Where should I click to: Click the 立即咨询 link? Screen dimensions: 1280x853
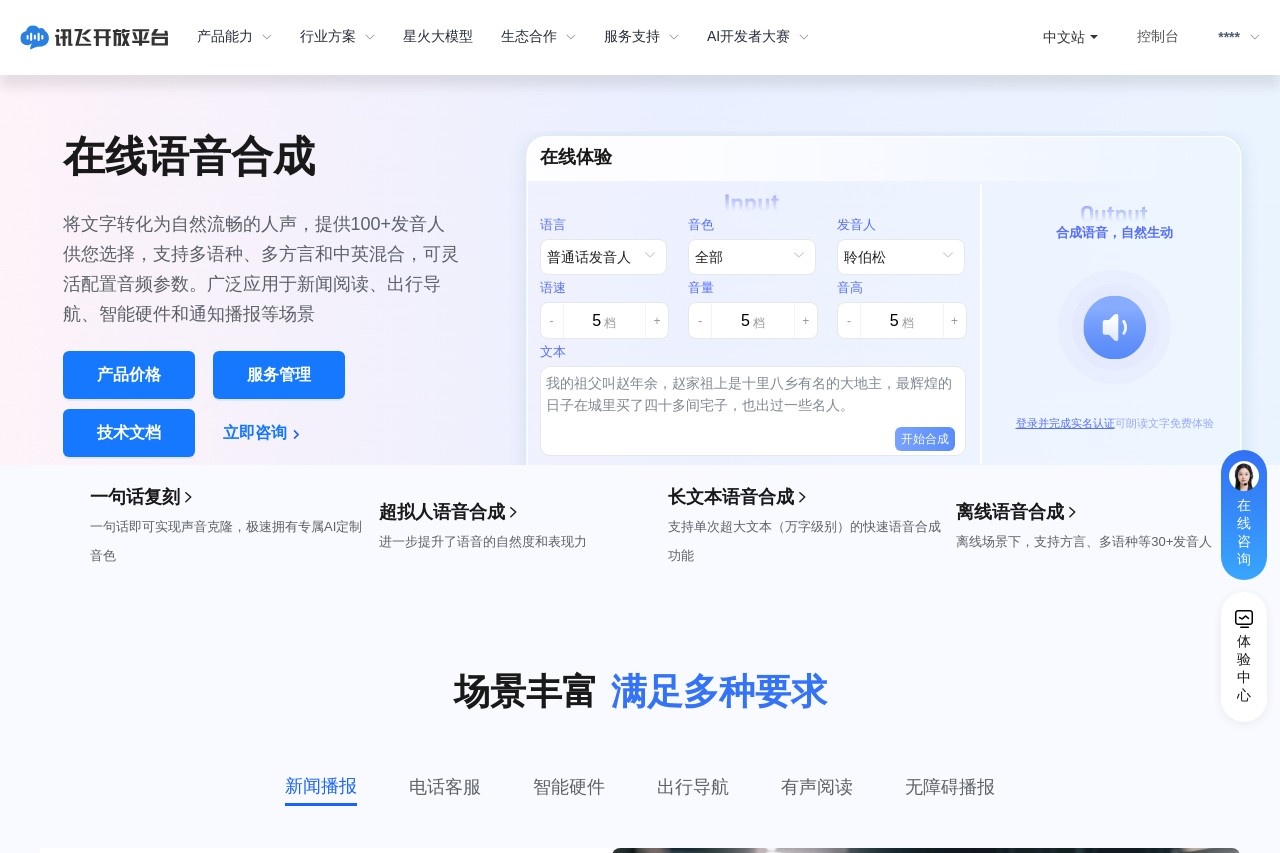pos(261,433)
